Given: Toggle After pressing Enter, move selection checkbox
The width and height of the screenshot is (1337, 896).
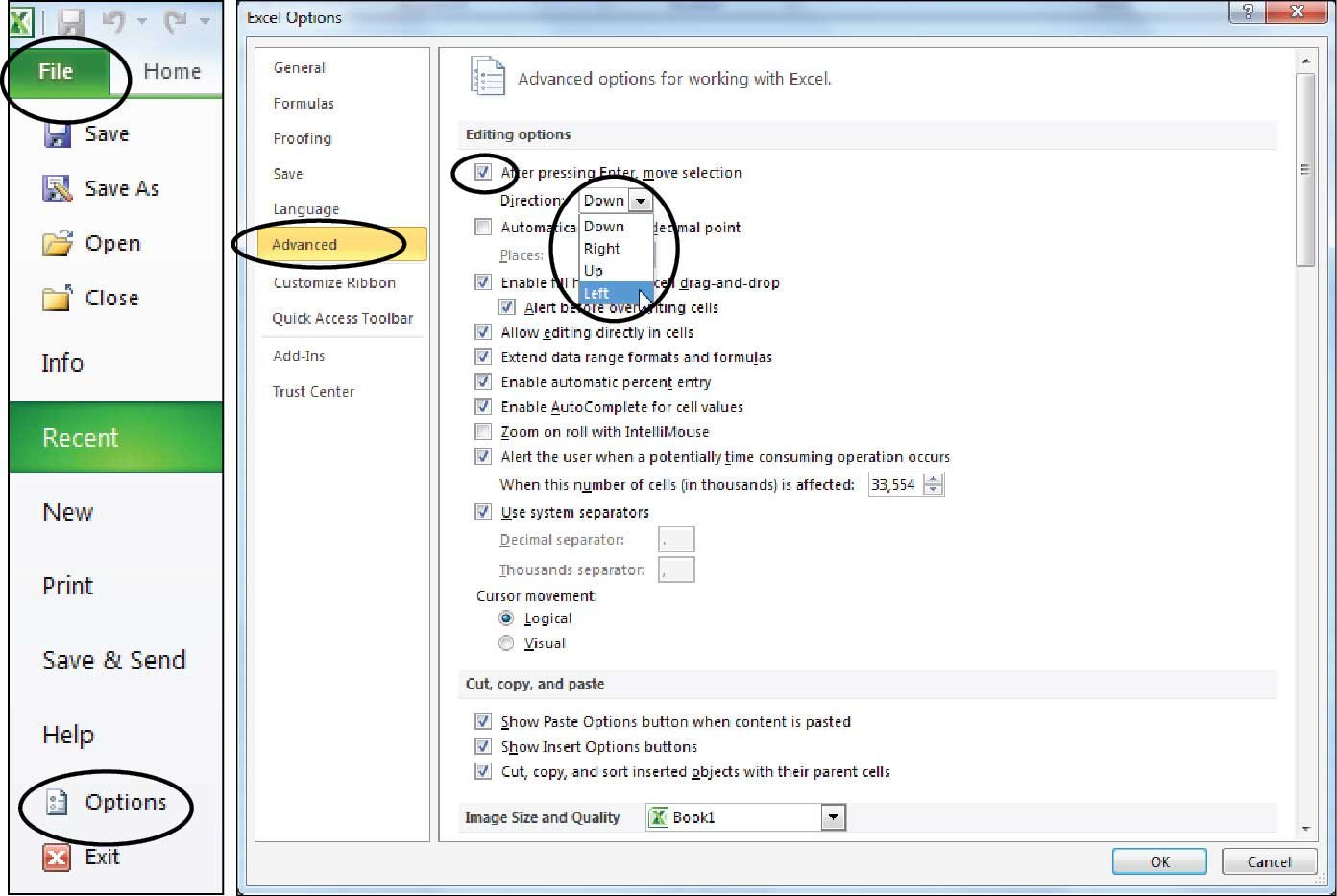Looking at the screenshot, I should [483, 173].
